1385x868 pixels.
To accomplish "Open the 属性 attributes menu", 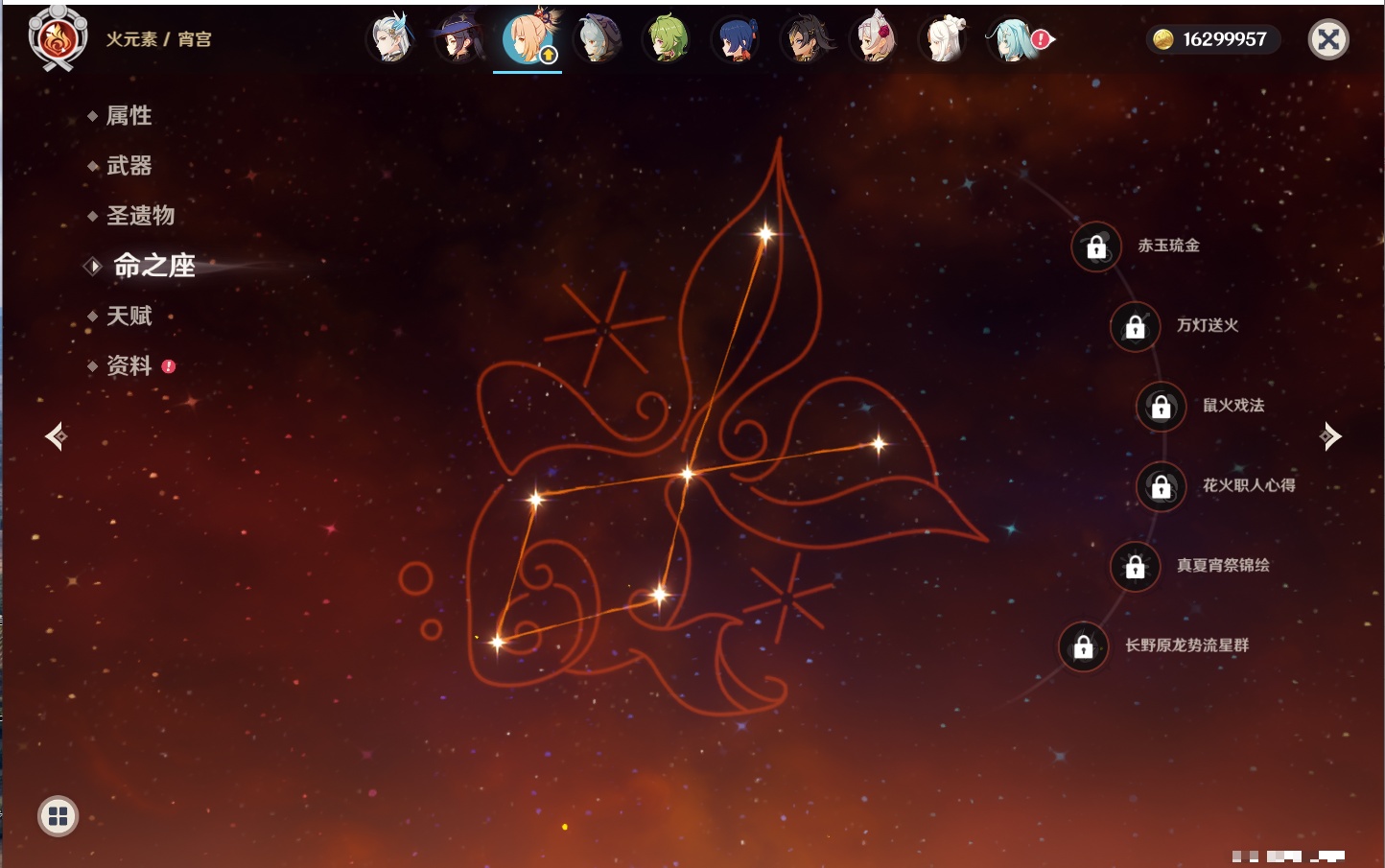I will [129, 116].
